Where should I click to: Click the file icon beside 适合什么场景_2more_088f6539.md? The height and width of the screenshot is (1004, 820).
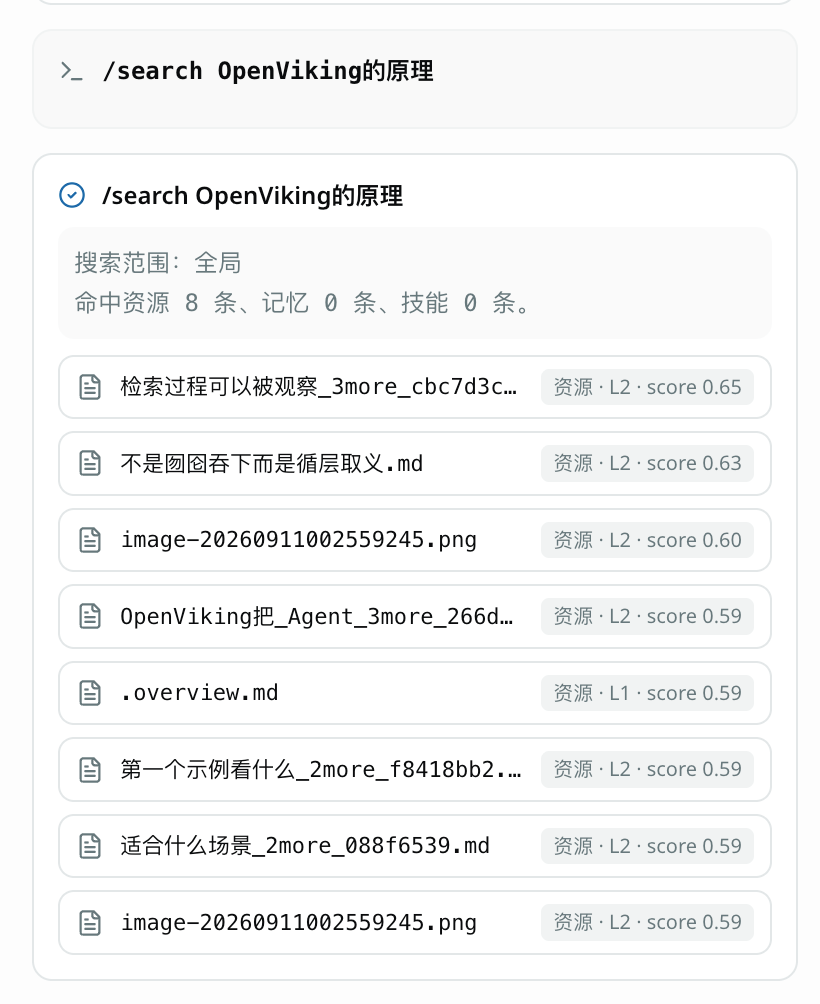(x=90, y=846)
